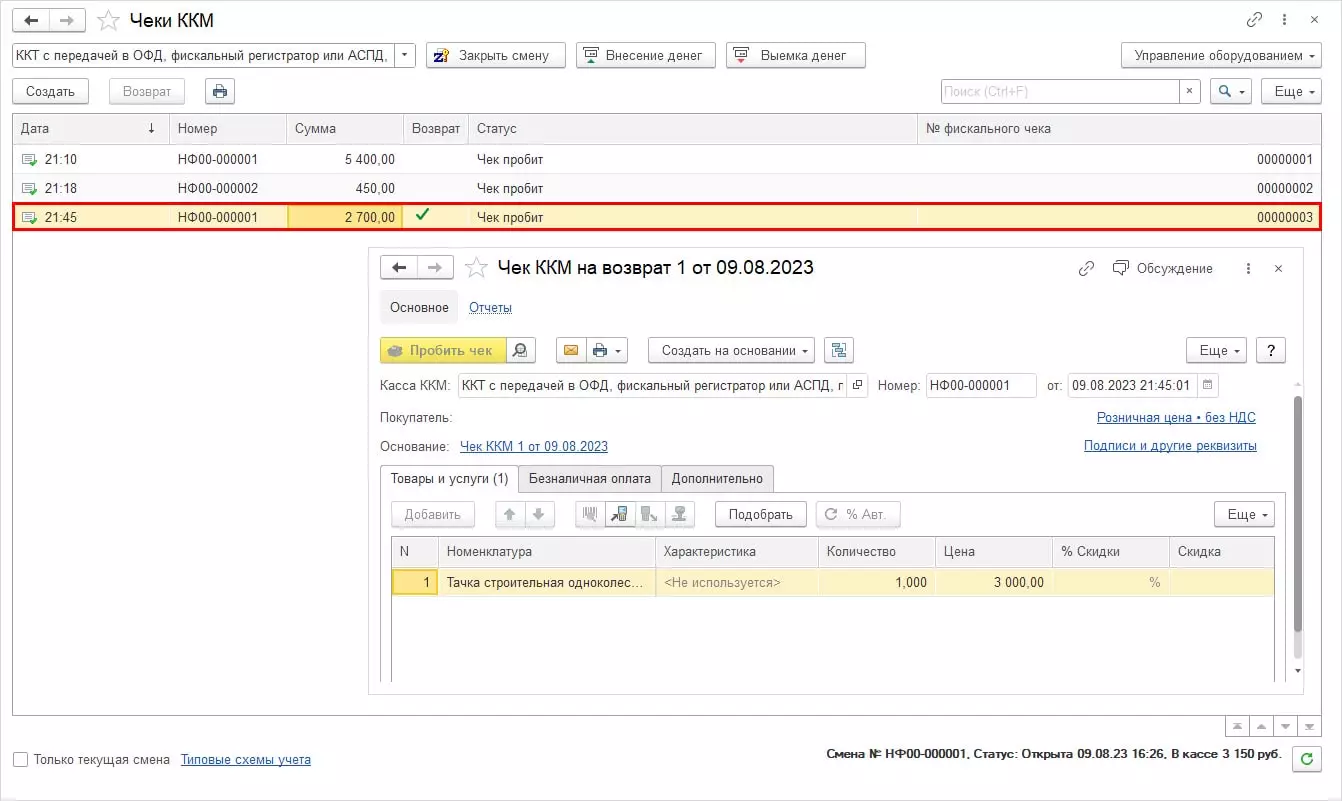Move goods row down with arrow
This screenshot has height=801, width=1342.
pyautogui.click(x=538, y=514)
